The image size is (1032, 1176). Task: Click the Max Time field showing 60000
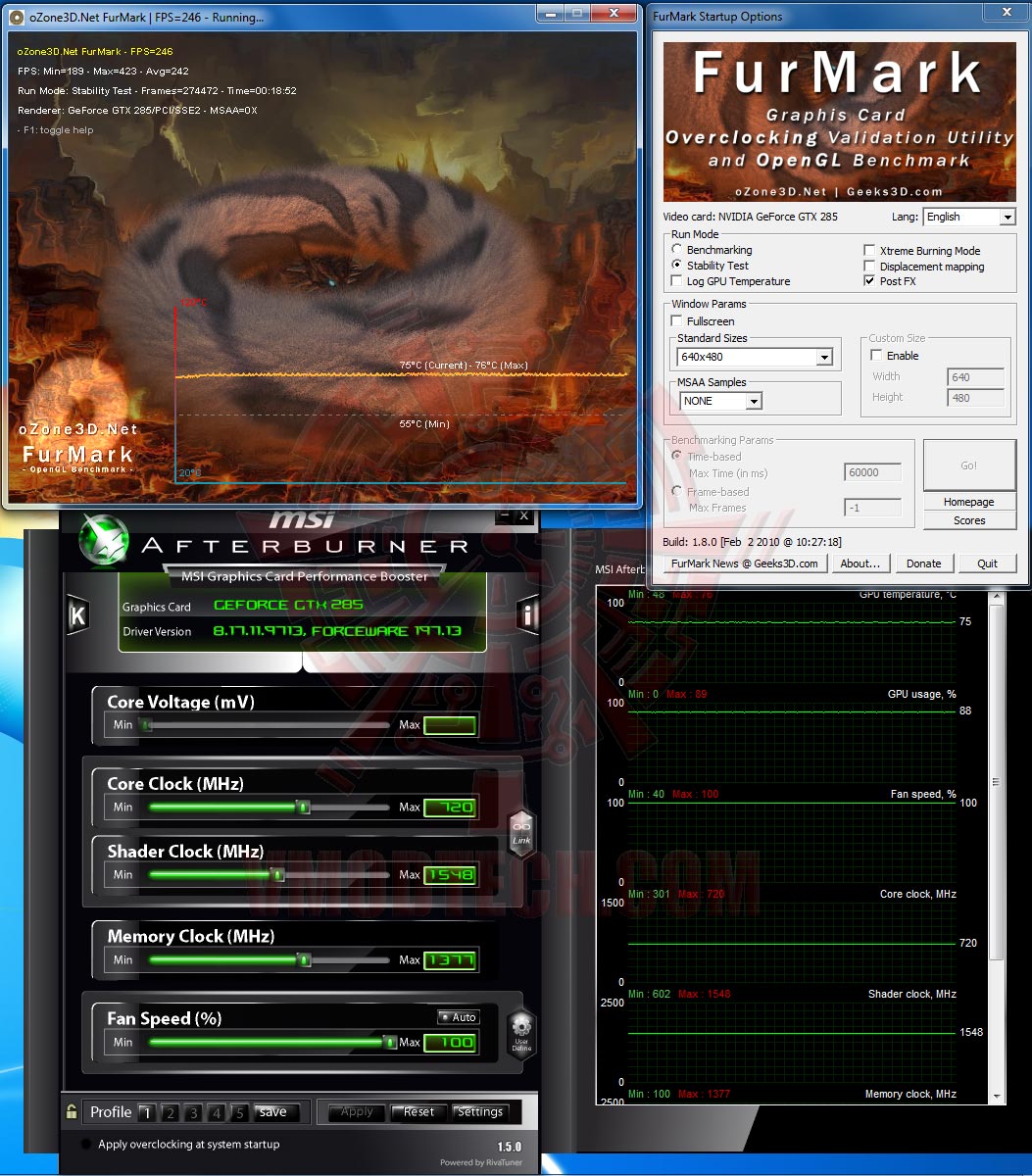[872, 472]
